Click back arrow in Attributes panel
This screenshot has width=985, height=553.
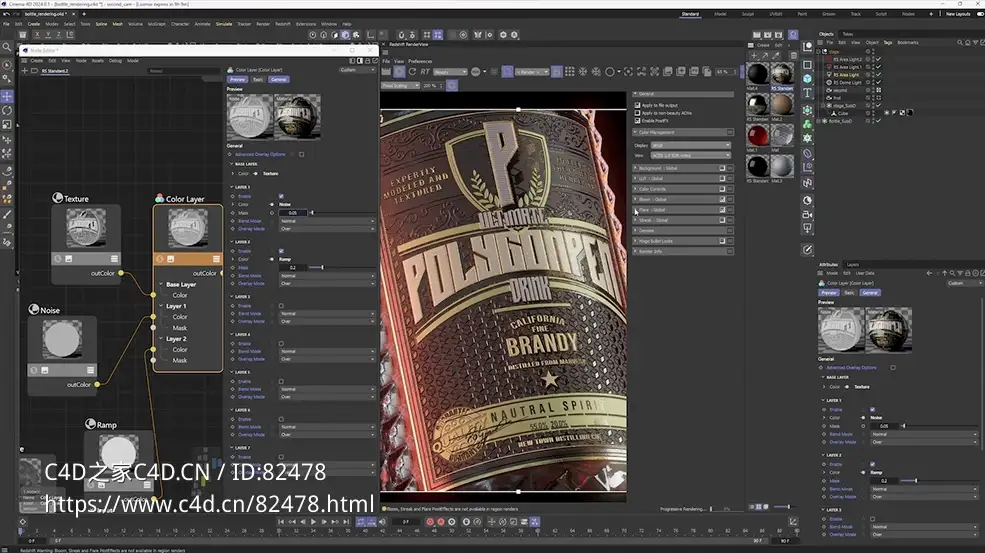tap(929, 273)
